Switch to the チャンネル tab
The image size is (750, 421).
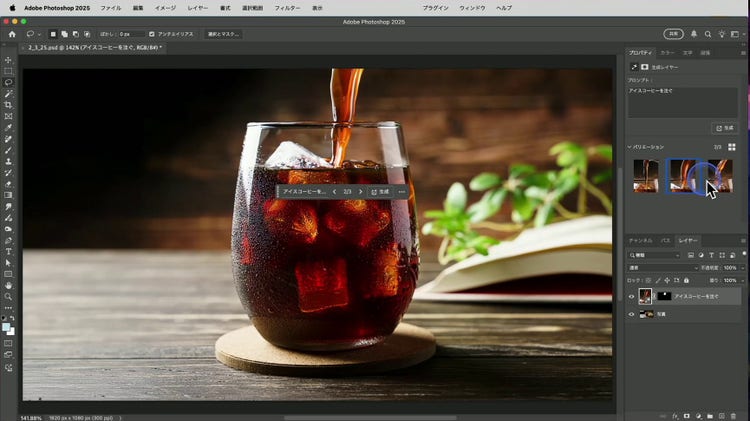point(640,241)
